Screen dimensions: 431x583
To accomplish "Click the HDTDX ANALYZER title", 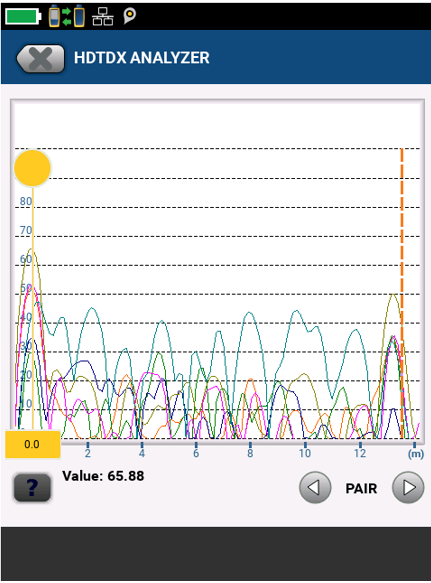I will point(142,58).
